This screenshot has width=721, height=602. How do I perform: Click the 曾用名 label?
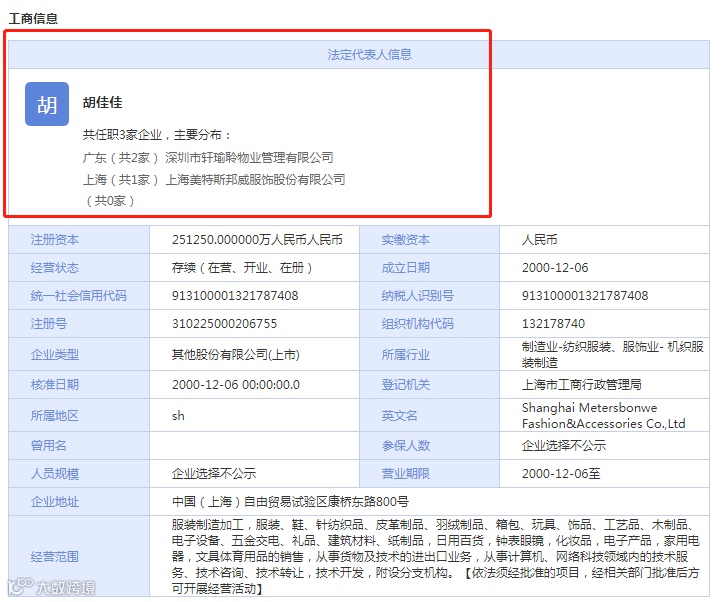tap(49, 446)
